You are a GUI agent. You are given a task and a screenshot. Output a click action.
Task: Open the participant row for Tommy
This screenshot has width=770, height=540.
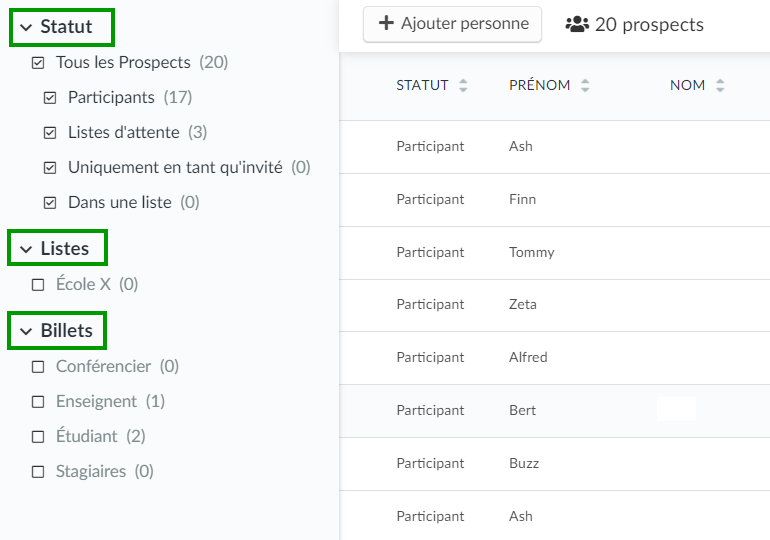[554, 253]
